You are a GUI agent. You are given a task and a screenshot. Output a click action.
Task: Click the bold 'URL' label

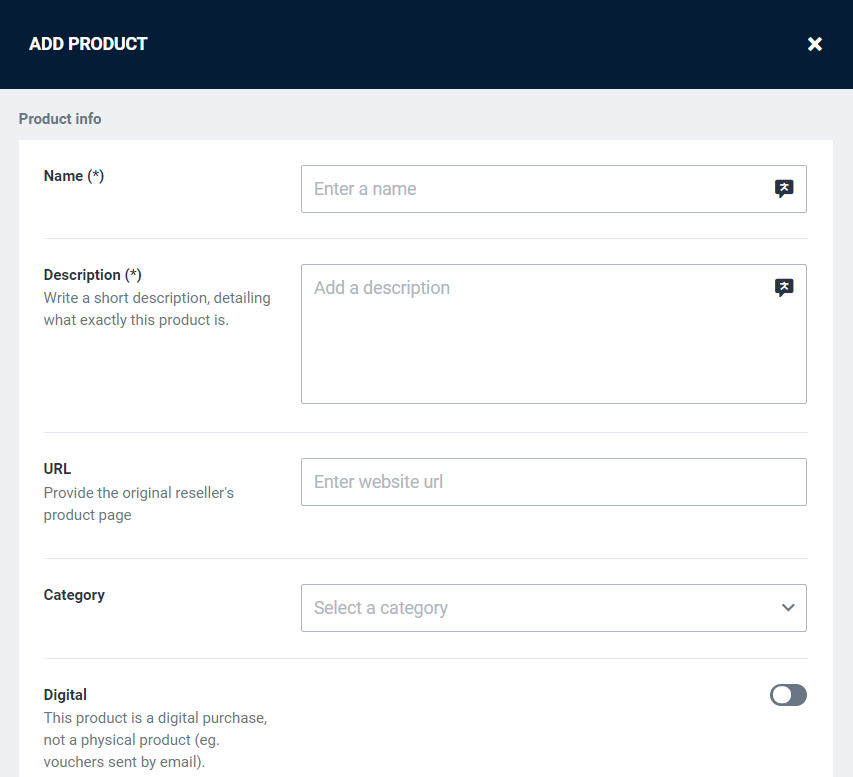tap(58, 469)
